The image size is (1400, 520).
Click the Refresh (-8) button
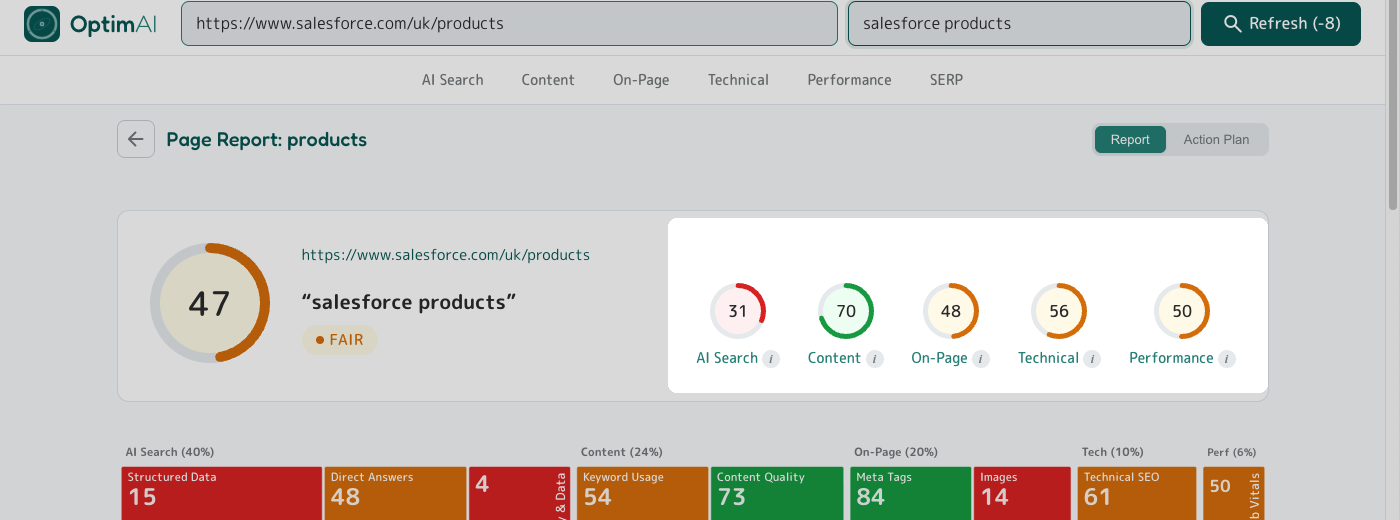pyautogui.click(x=1281, y=24)
